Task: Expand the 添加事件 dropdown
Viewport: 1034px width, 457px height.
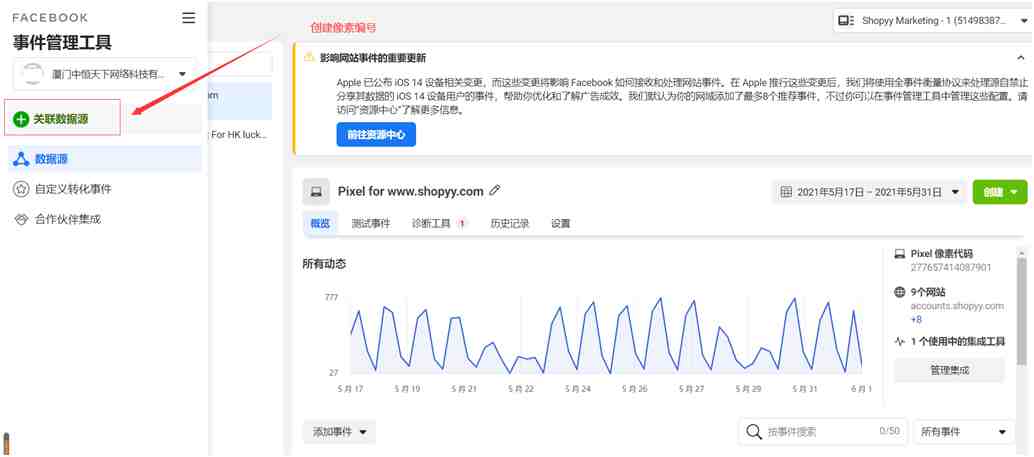Action: 339,432
